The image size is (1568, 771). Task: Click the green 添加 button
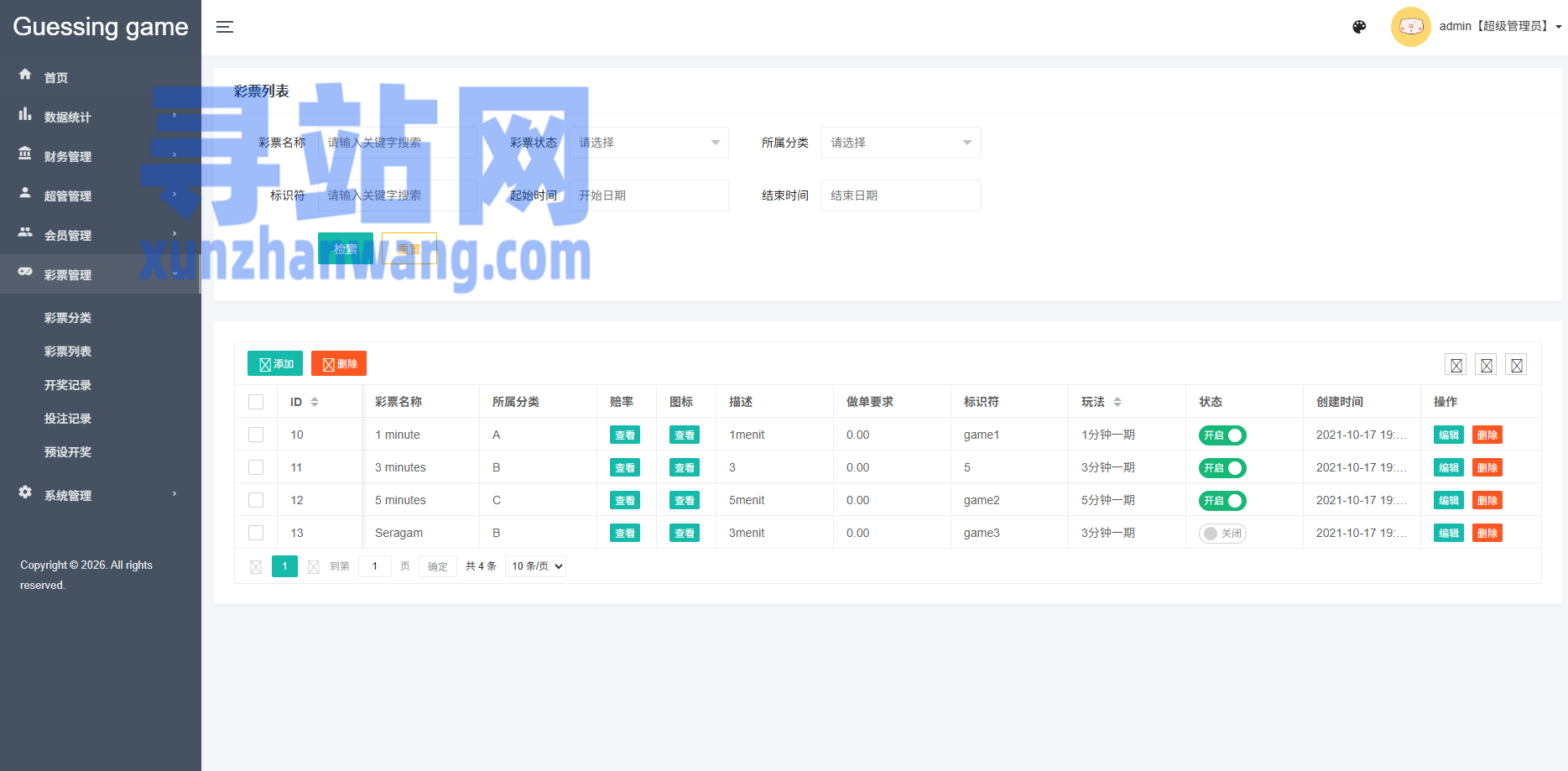tap(275, 363)
